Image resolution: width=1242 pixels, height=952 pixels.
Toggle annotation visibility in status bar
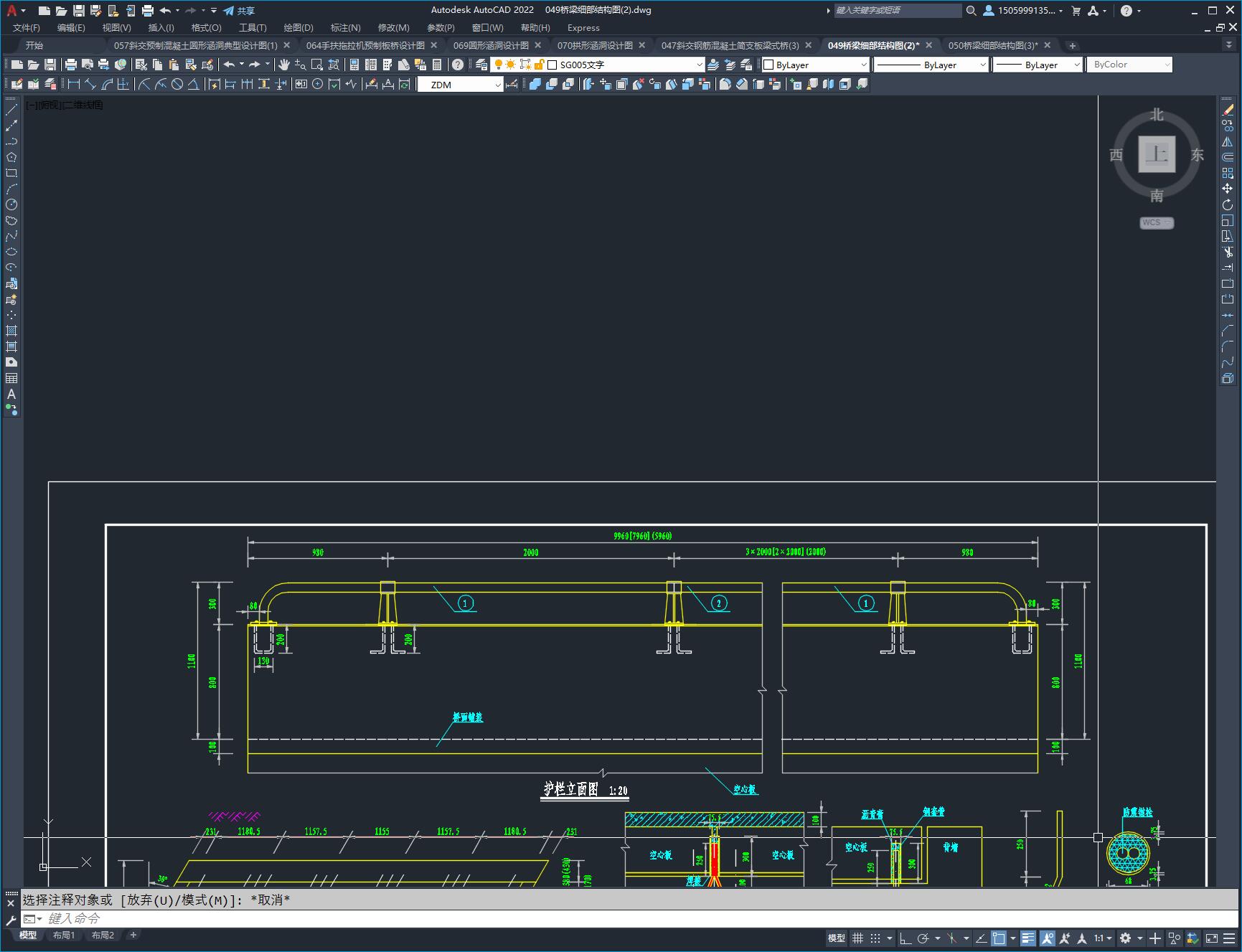[1047, 938]
